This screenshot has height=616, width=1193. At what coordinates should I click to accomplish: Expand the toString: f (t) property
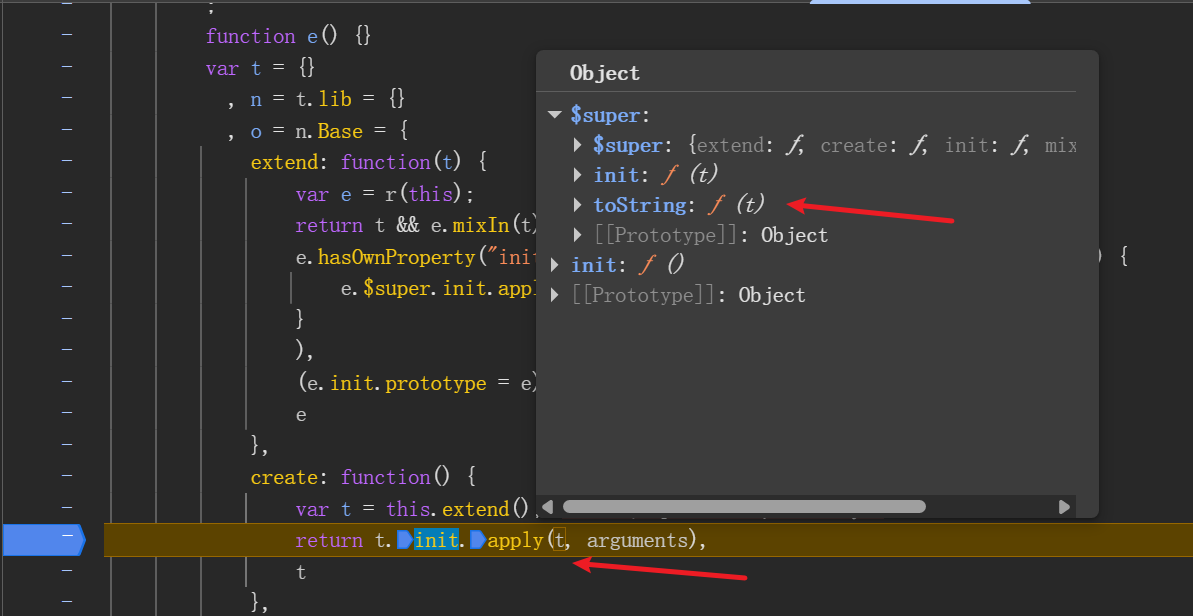tap(578, 205)
